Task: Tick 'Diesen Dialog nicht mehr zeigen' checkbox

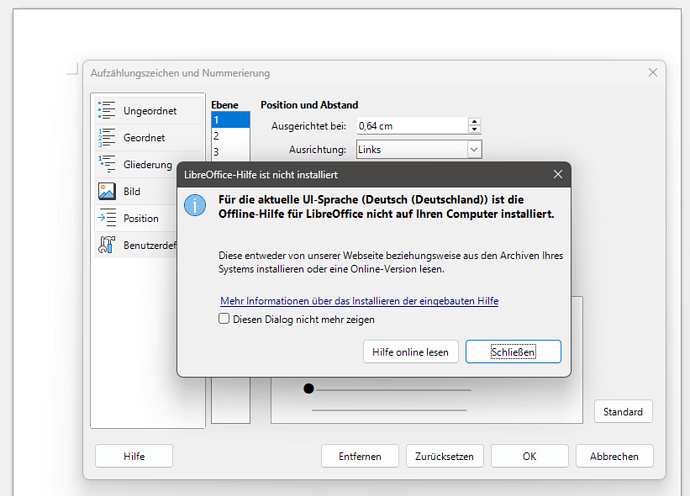Action: tap(224, 319)
